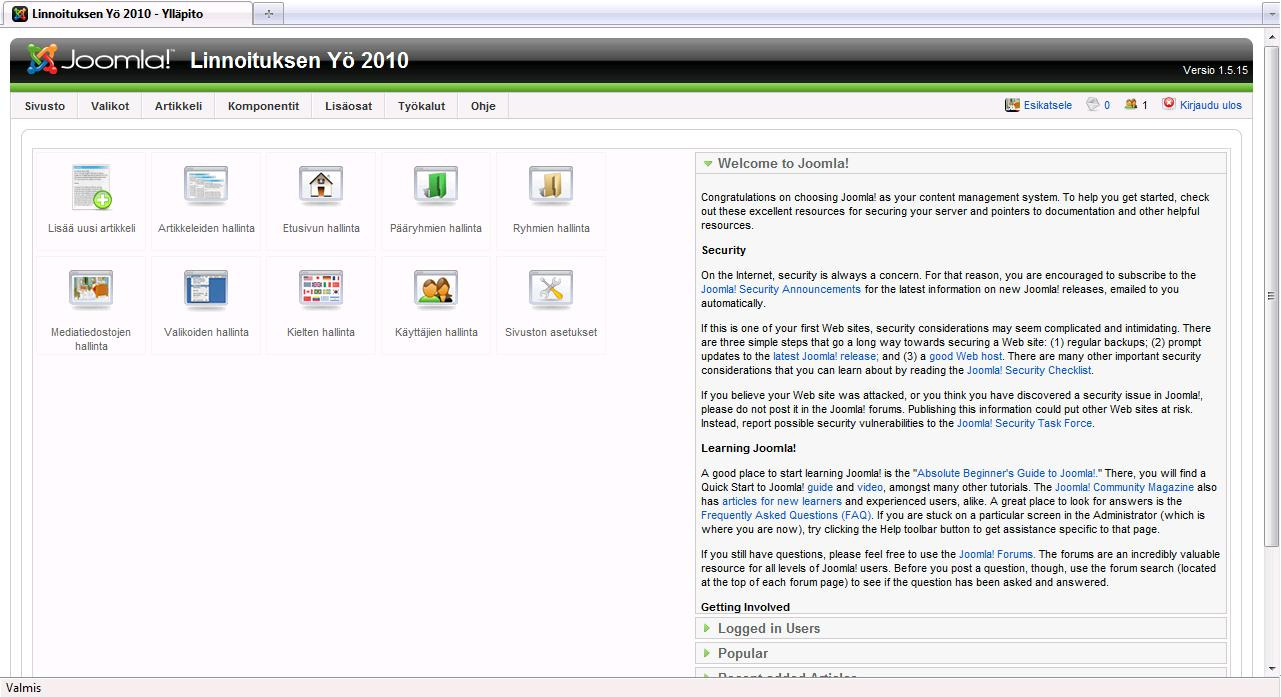This screenshot has height=697, width=1281.
Task: Click the Joomla! logo in header
Action: click(x=99, y=60)
